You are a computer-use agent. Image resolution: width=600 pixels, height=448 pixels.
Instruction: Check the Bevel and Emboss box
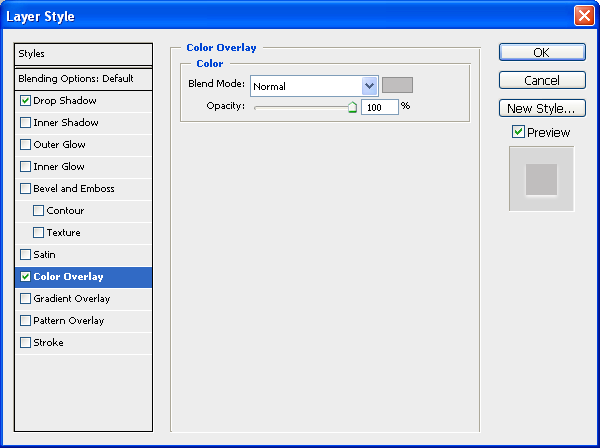(25, 189)
